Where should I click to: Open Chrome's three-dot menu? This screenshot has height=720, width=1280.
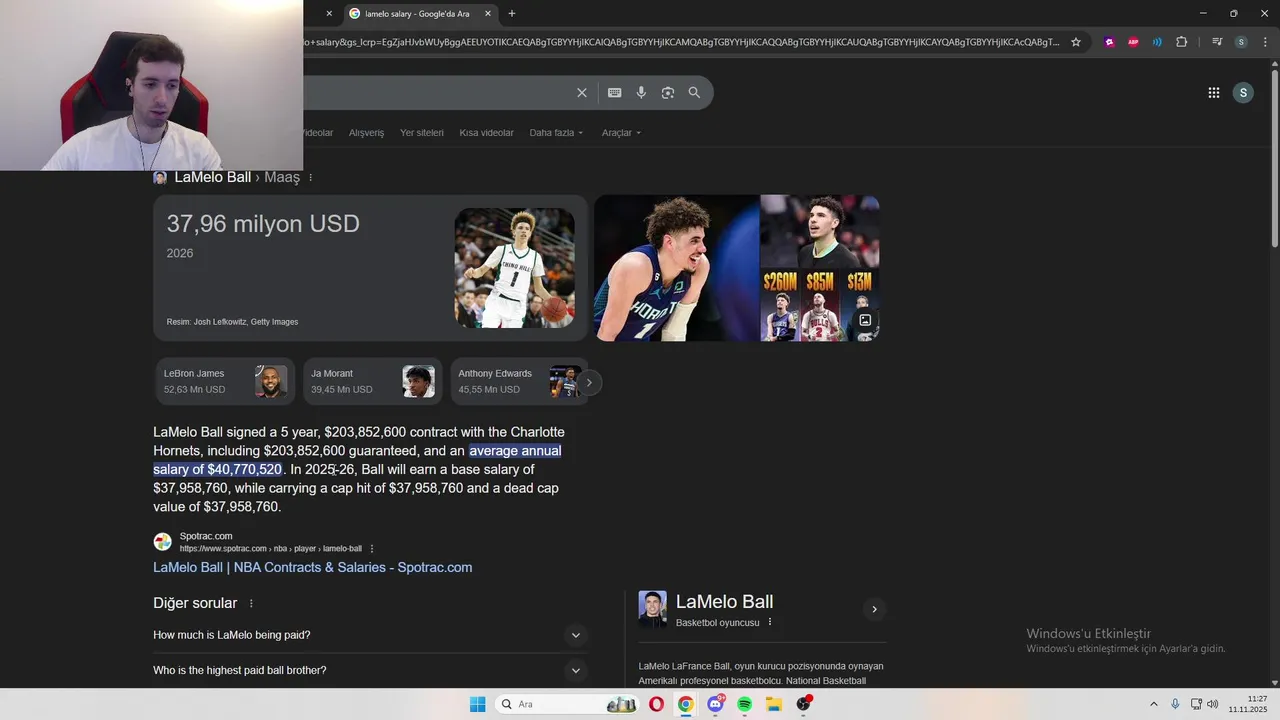[x=1265, y=42]
